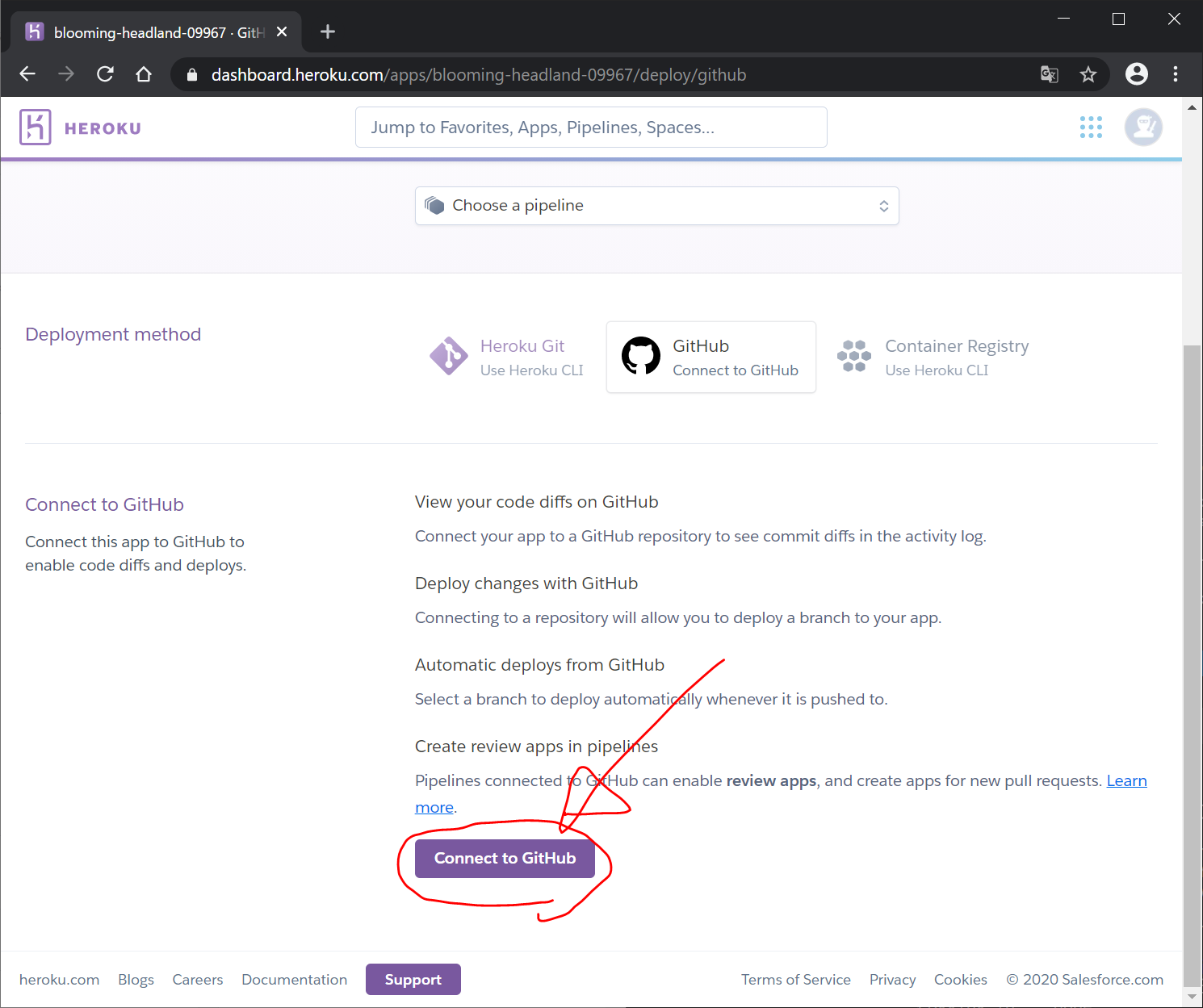Click the HEROKU wordmark in header

tap(103, 128)
